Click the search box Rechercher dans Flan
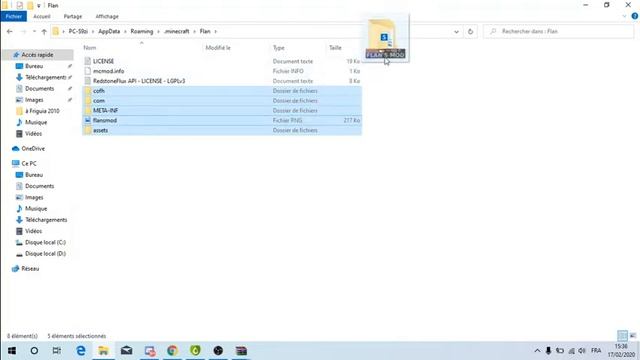The image size is (640, 360). coord(558,31)
